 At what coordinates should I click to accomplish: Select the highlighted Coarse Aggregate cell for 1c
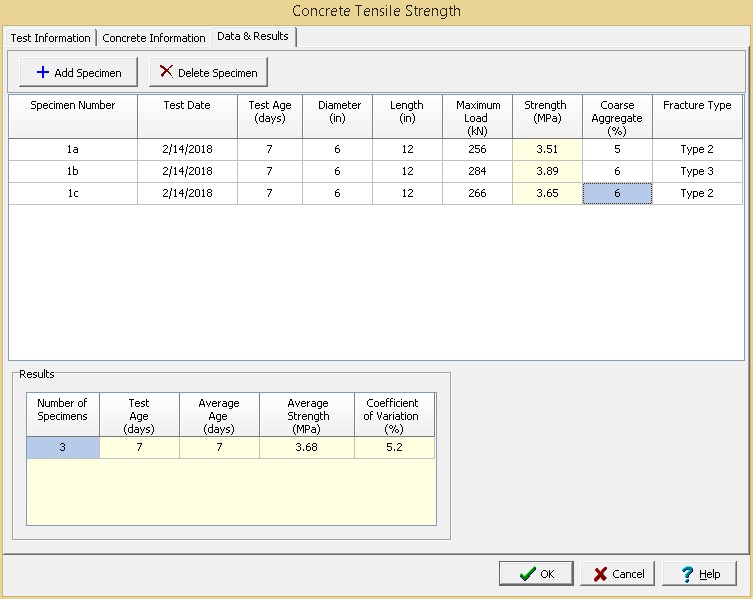coord(617,193)
